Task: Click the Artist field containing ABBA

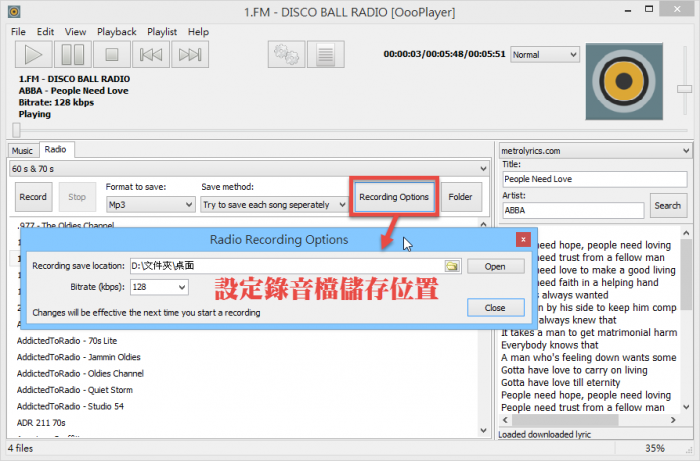Action: tap(573, 210)
